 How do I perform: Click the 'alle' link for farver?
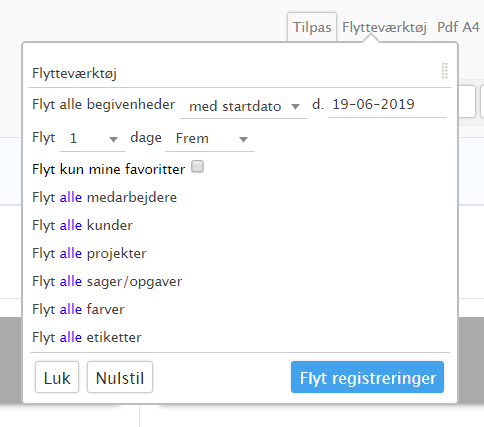(x=71, y=309)
